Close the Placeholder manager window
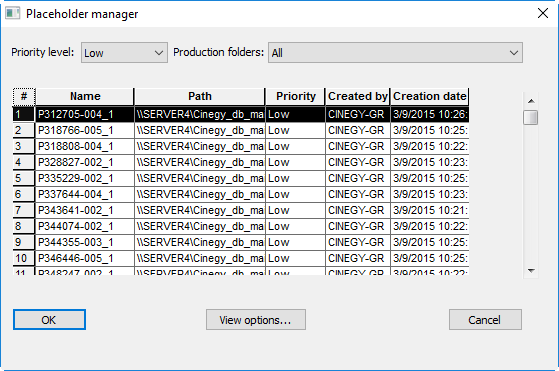This screenshot has height=371, width=559. coord(543,14)
